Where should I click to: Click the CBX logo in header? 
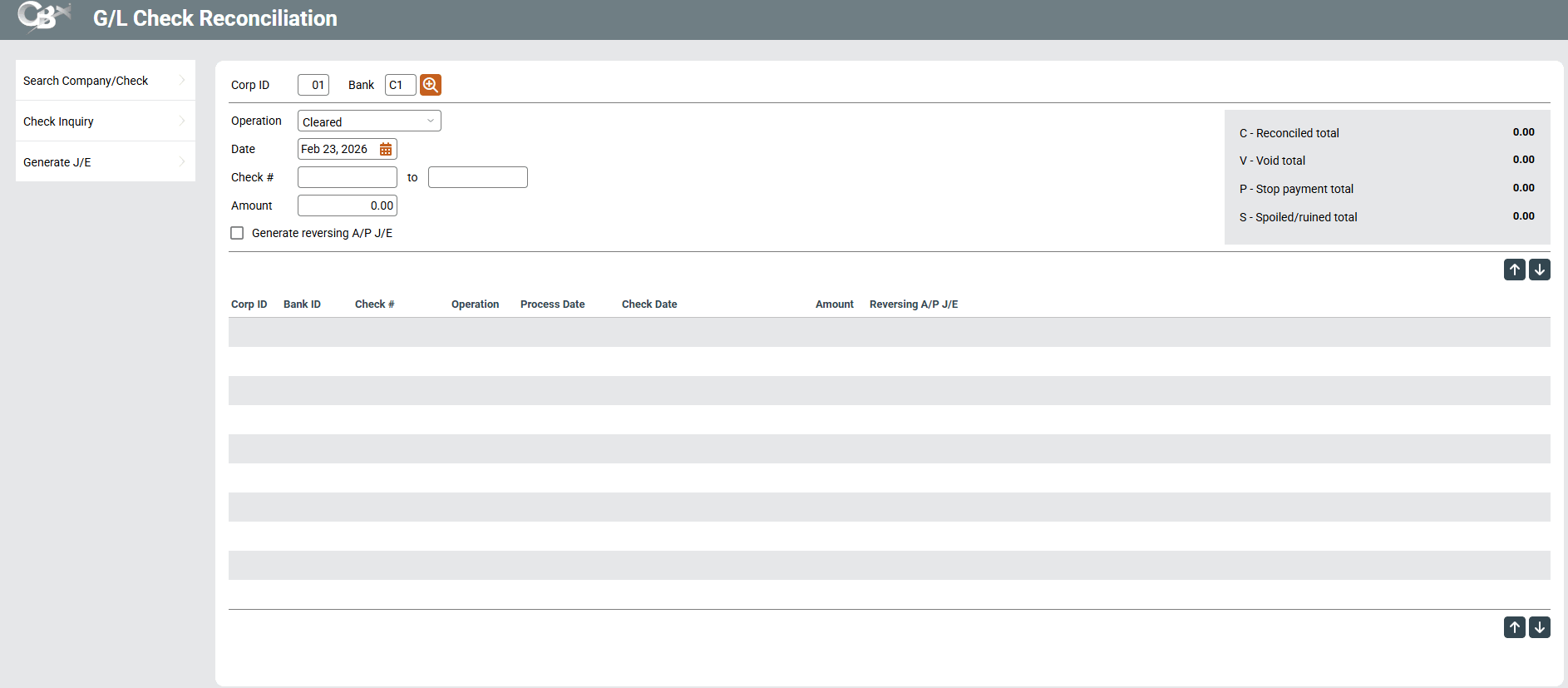point(44,17)
